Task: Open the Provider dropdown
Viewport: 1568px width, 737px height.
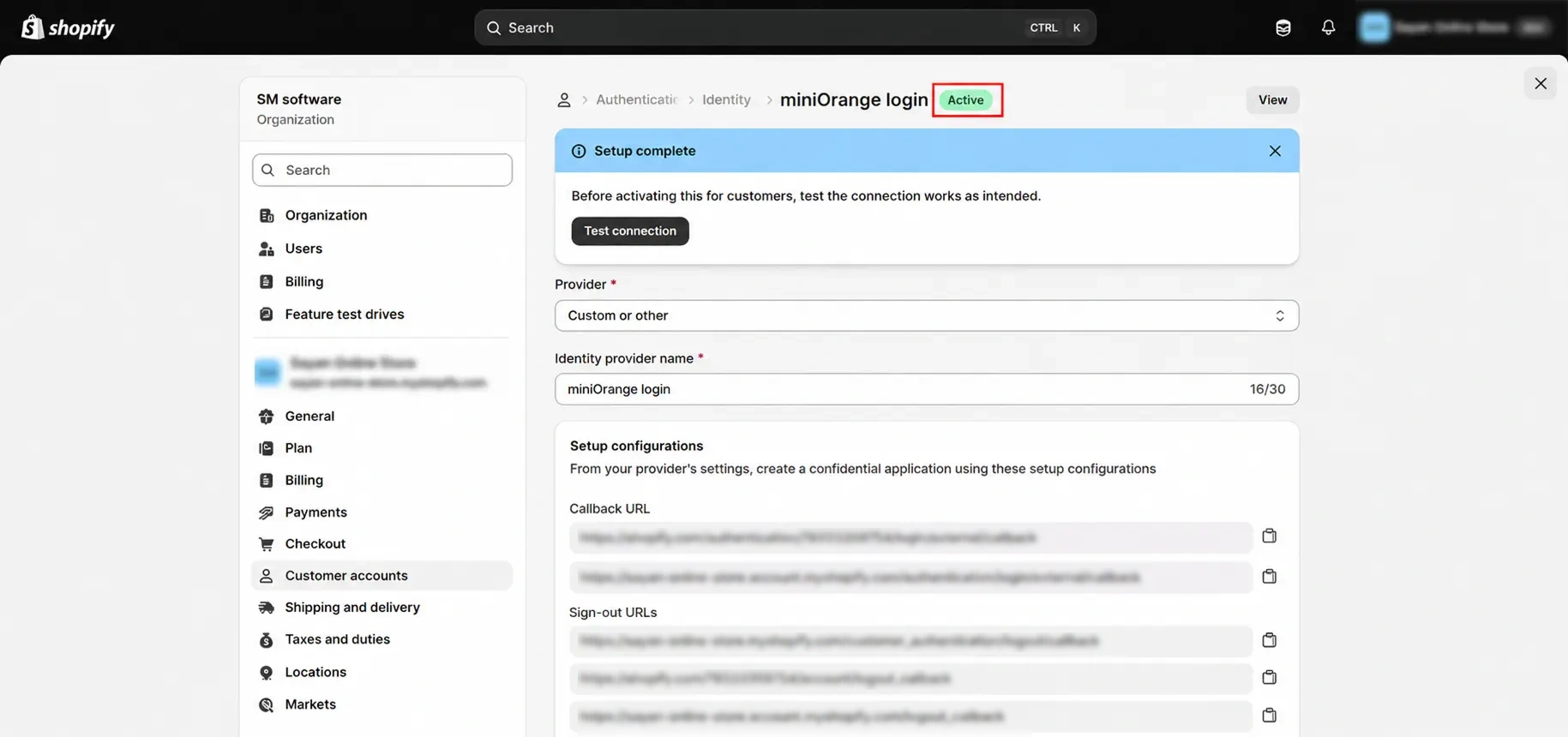Action: 927,315
